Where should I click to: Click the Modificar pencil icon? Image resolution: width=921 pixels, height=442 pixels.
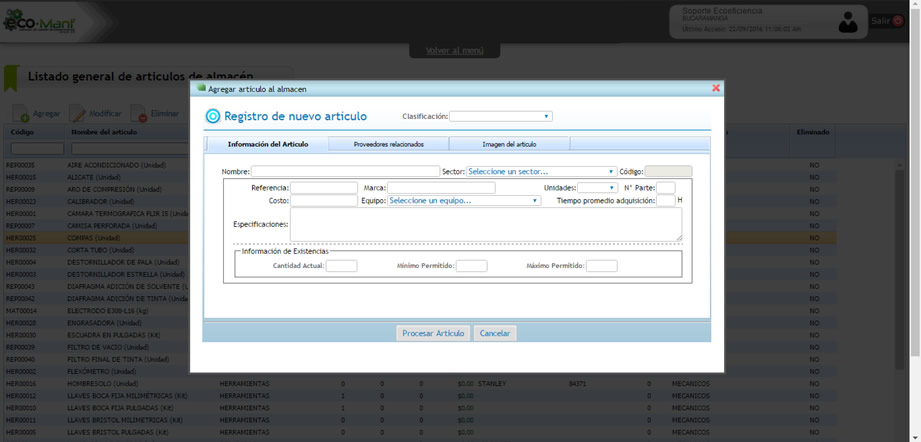click(x=78, y=114)
